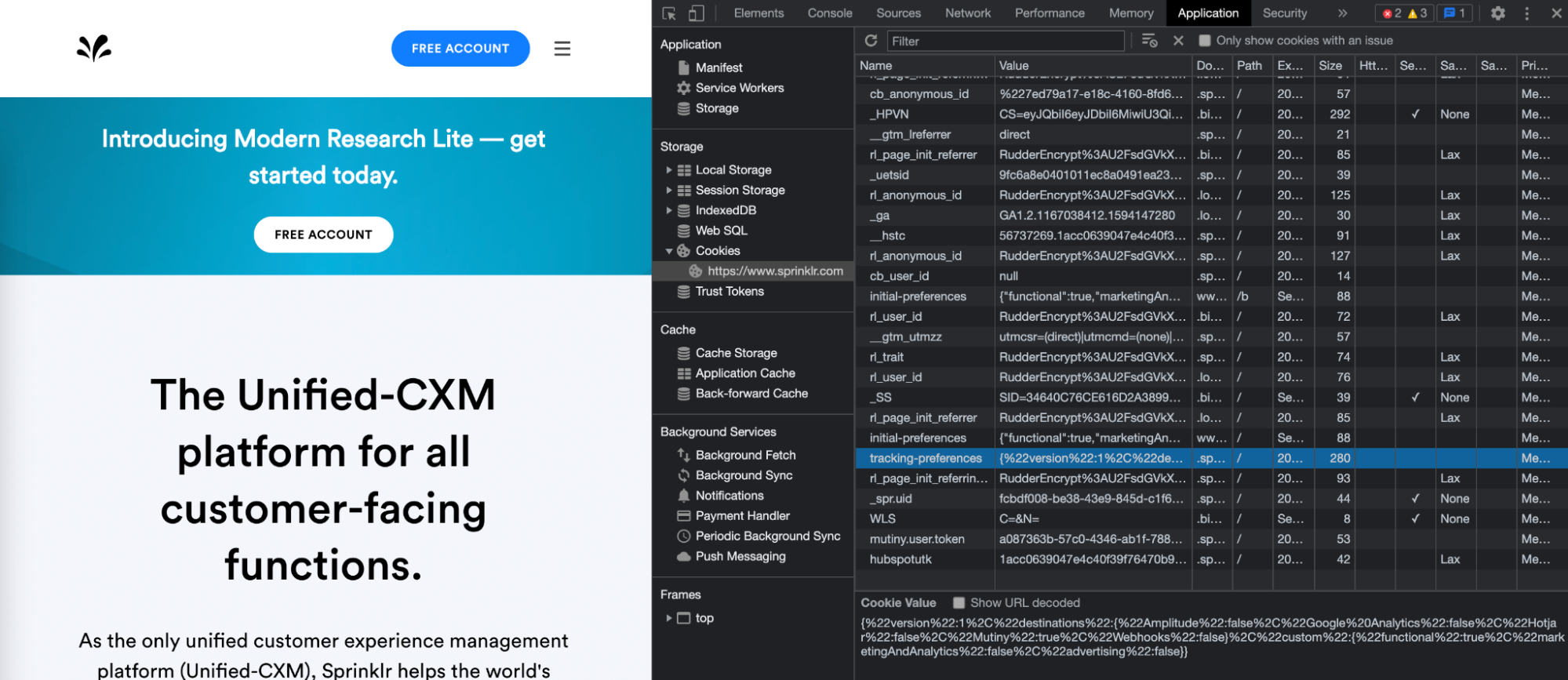Close the DevTools panel
Viewport: 1568px width, 680px height.
tap(1556, 13)
